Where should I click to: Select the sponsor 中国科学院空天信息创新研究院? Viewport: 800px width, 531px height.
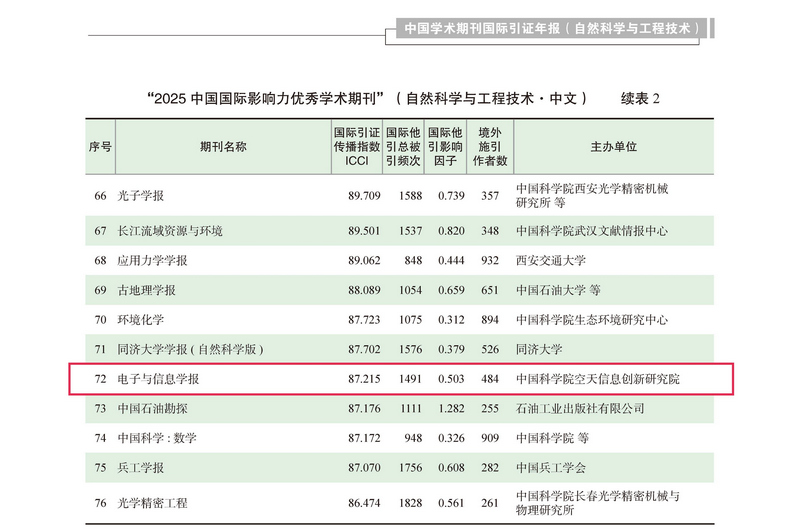click(602, 380)
